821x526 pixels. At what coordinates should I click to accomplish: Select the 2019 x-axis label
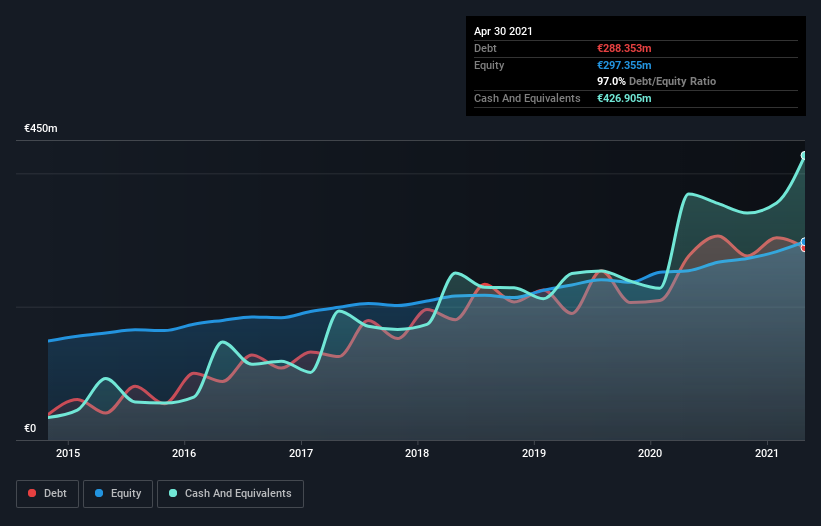click(x=534, y=453)
